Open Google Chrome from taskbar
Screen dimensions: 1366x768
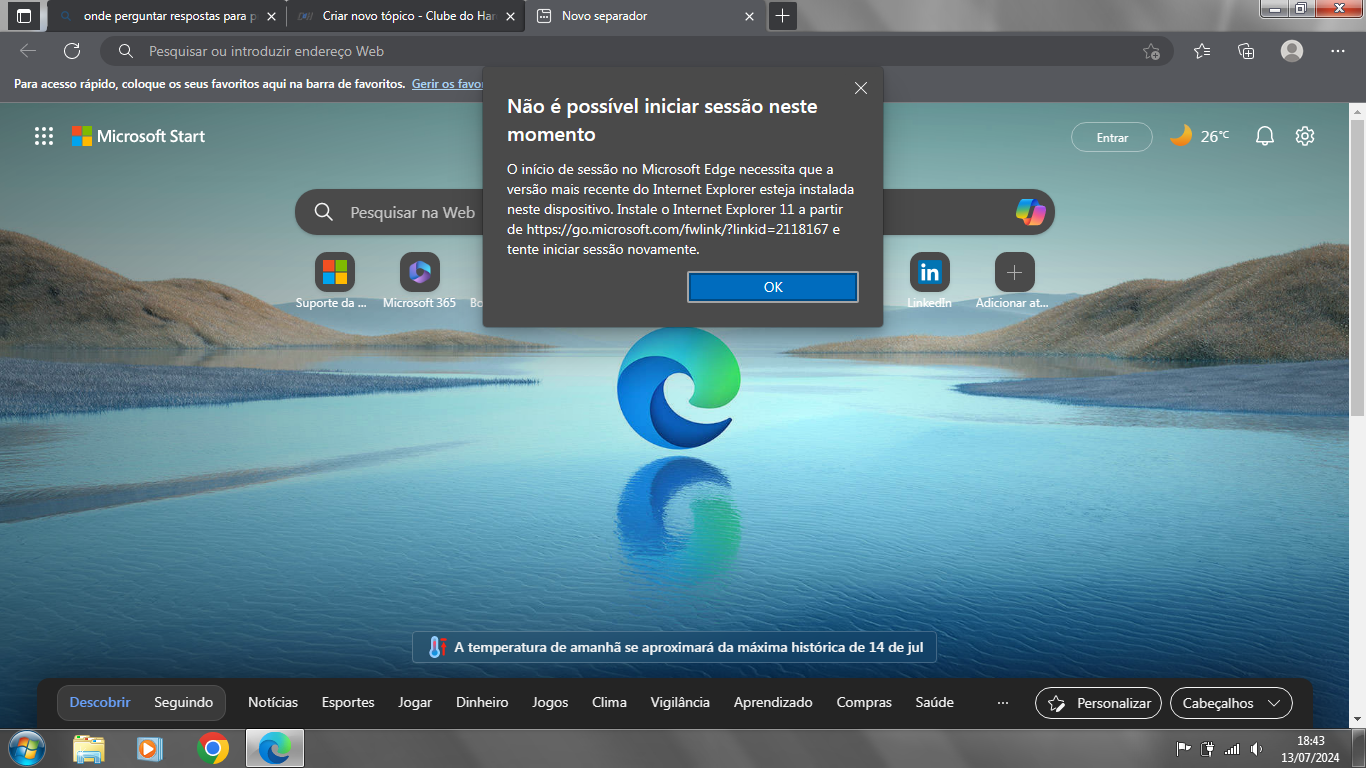pyautogui.click(x=213, y=748)
